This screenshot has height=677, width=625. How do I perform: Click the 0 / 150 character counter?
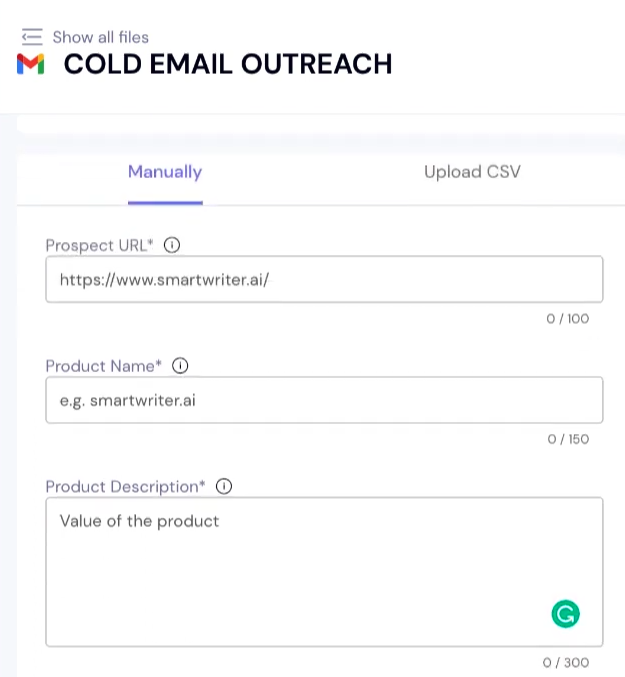coord(568,440)
